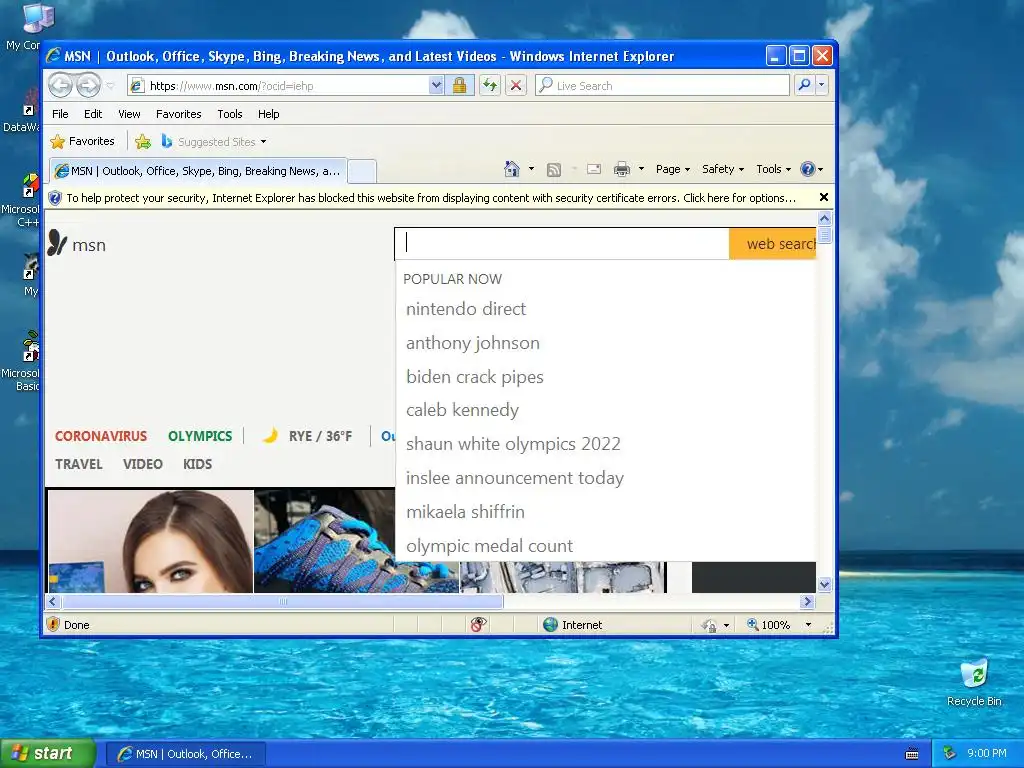Open the KIDS link
This screenshot has width=1024, height=768.
pyautogui.click(x=197, y=464)
